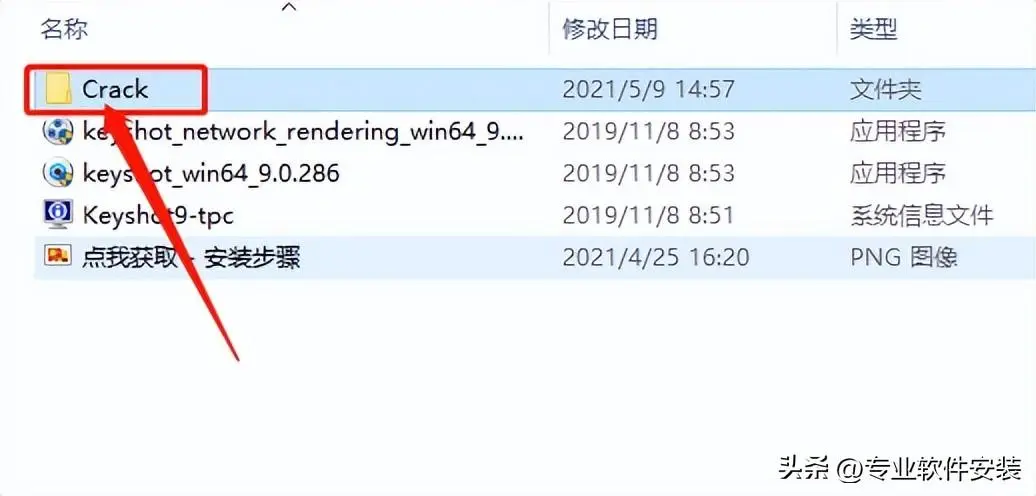Select the keyshot_network_rendering_win64 file name
This screenshot has height=496, width=1036.
303,131
